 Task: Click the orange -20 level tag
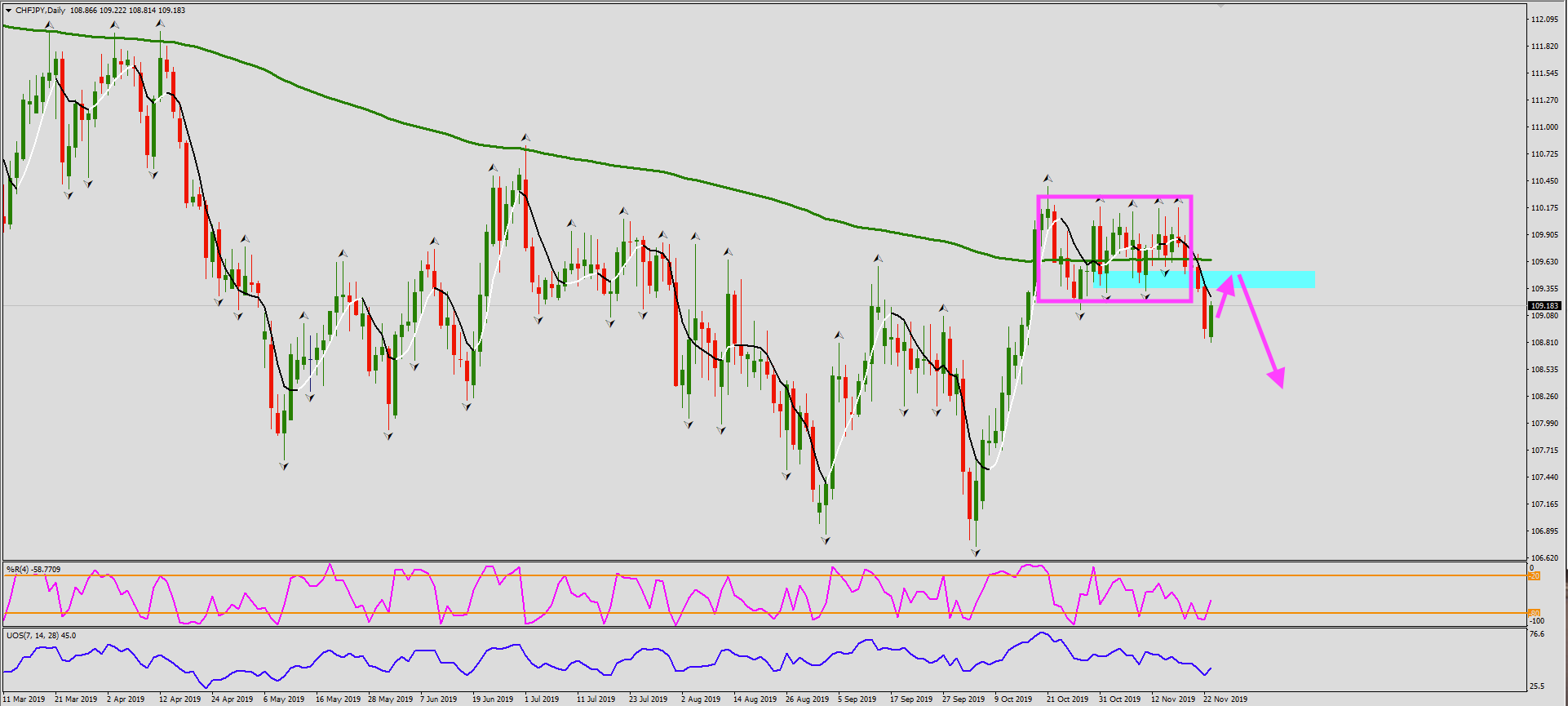pyautogui.click(x=1534, y=576)
